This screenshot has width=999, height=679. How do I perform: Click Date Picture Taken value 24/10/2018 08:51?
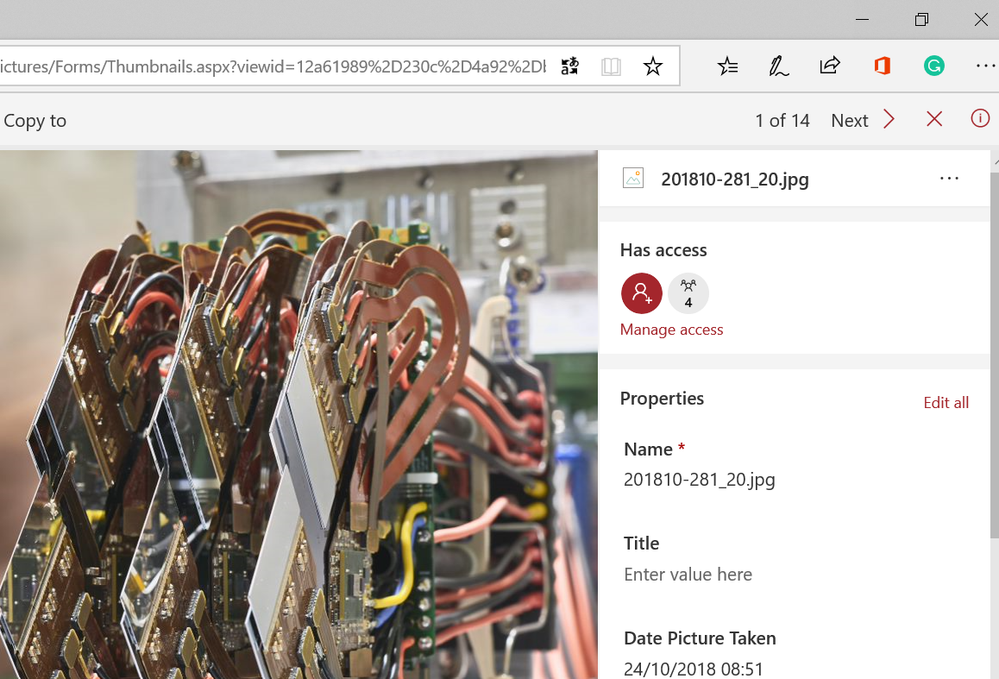[693, 669]
